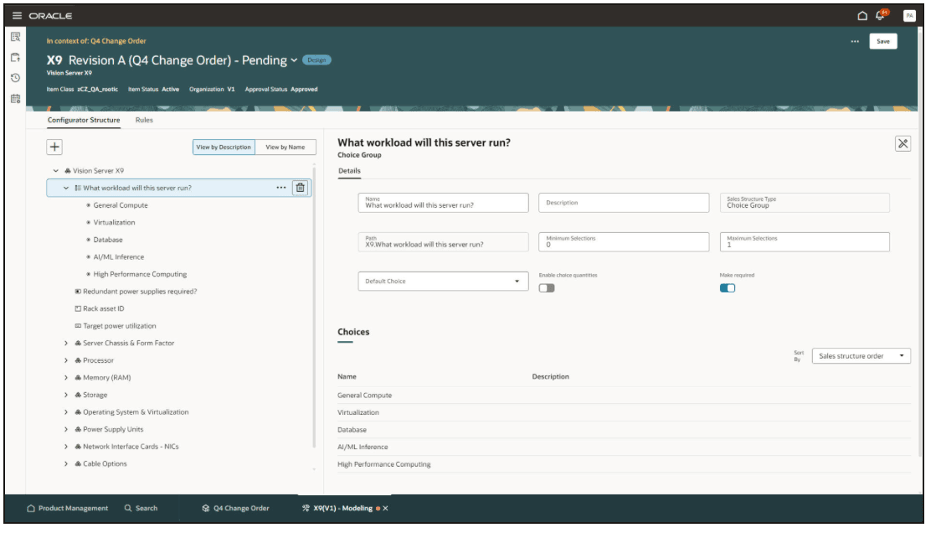
Task: Open header more actions ellipsis
Action: tap(855, 41)
